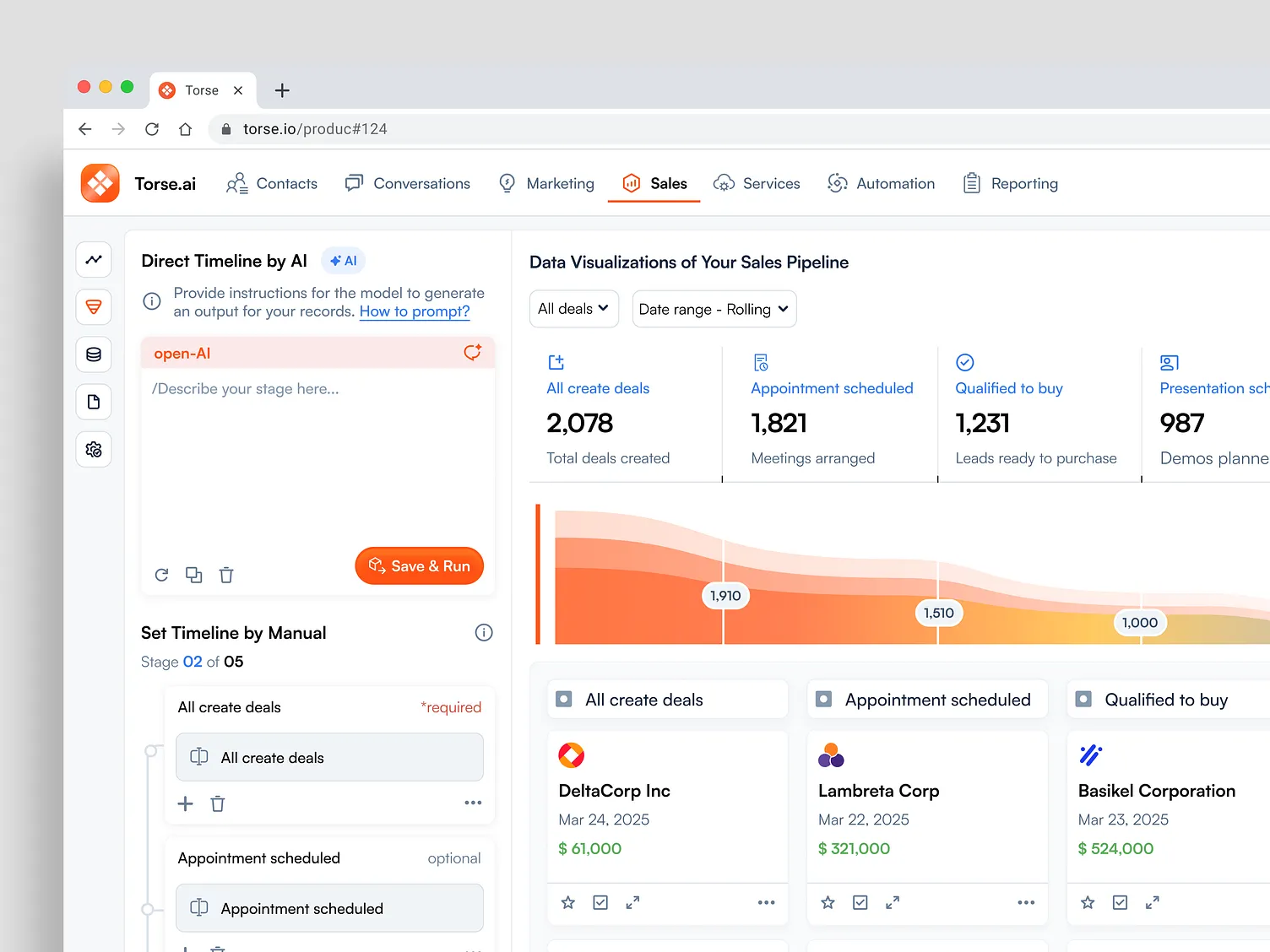Open the settings gear in sidebar
1270x952 pixels.
coord(94,449)
